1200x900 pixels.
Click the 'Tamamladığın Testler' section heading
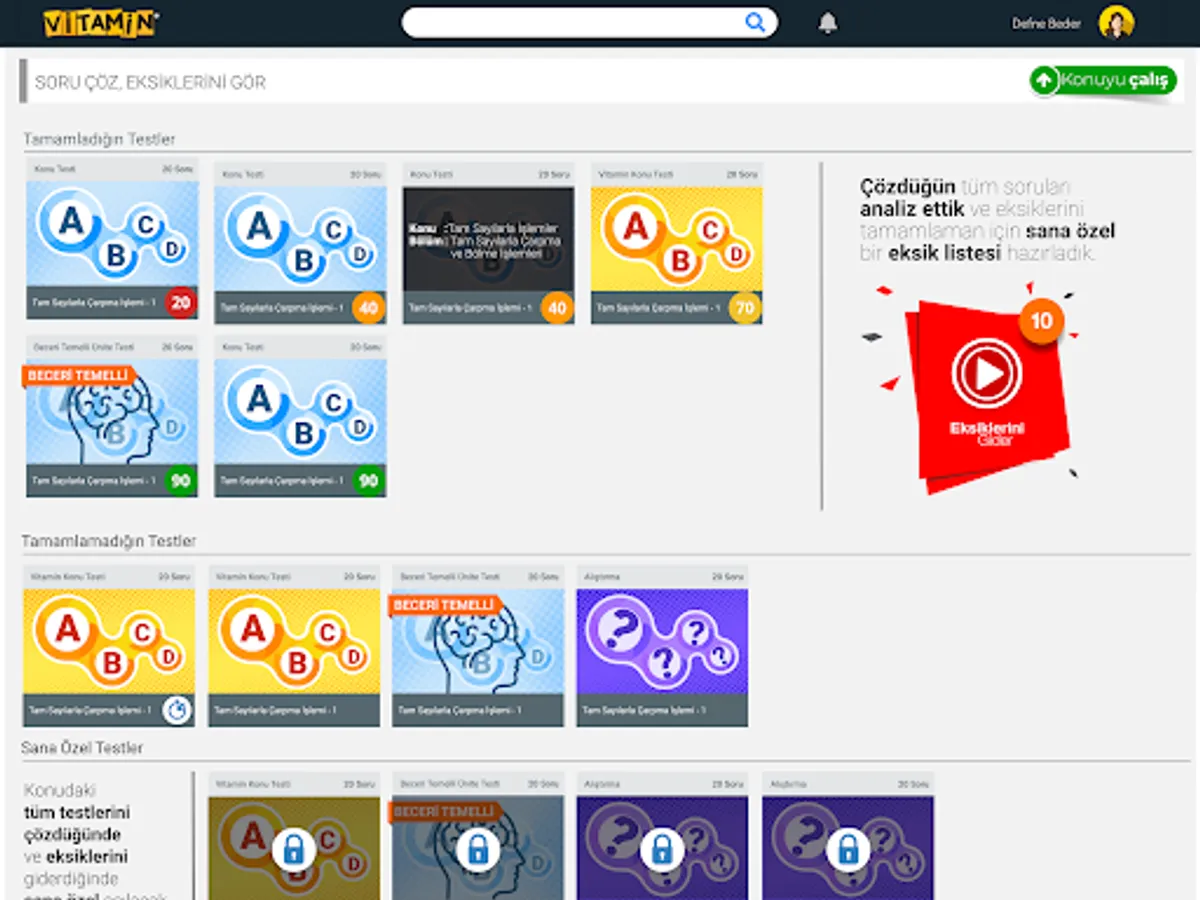click(x=99, y=139)
